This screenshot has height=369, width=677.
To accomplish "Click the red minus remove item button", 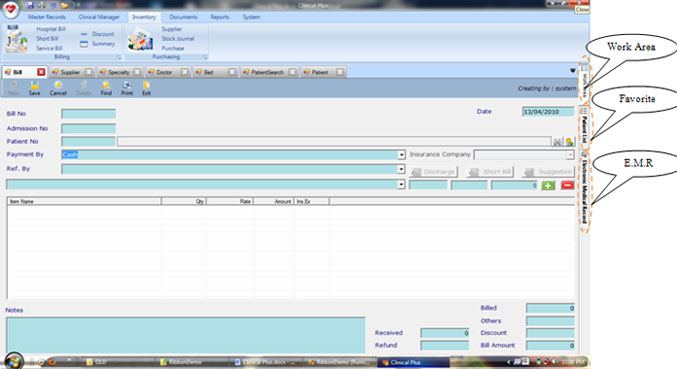I will click(567, 185).
